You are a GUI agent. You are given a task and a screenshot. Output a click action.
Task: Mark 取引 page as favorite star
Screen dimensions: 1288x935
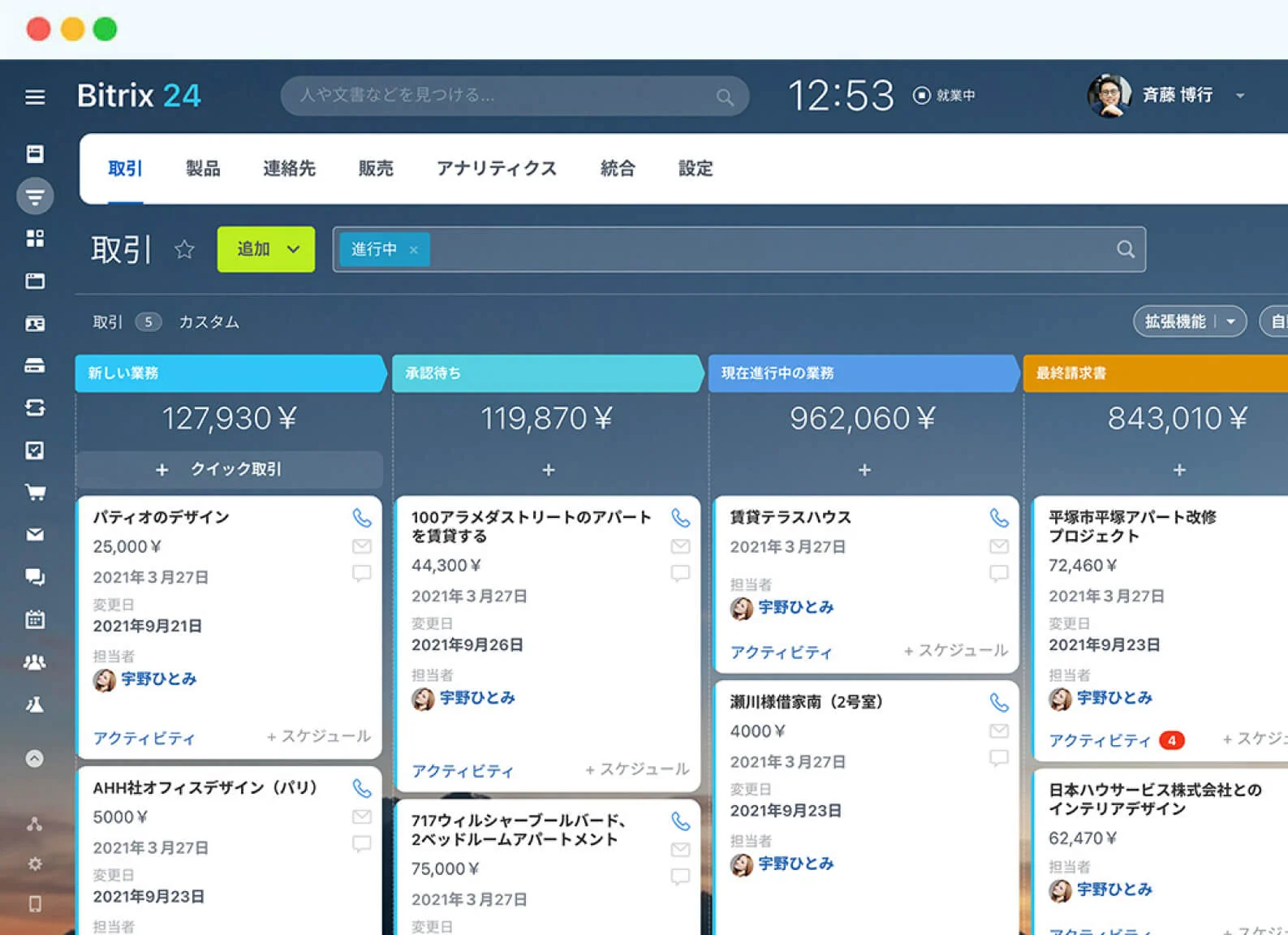184,249
